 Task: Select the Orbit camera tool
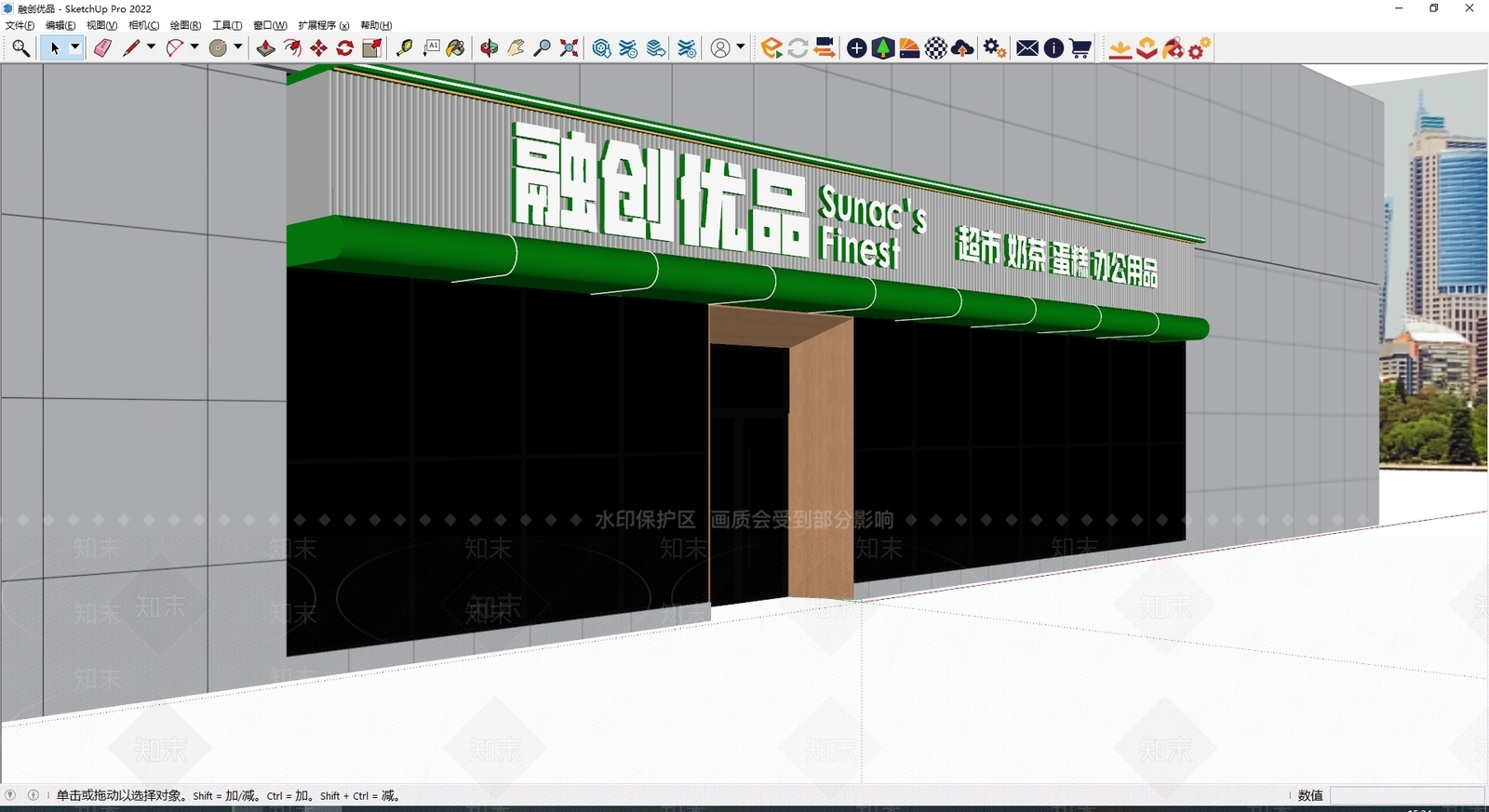point(490,48)
